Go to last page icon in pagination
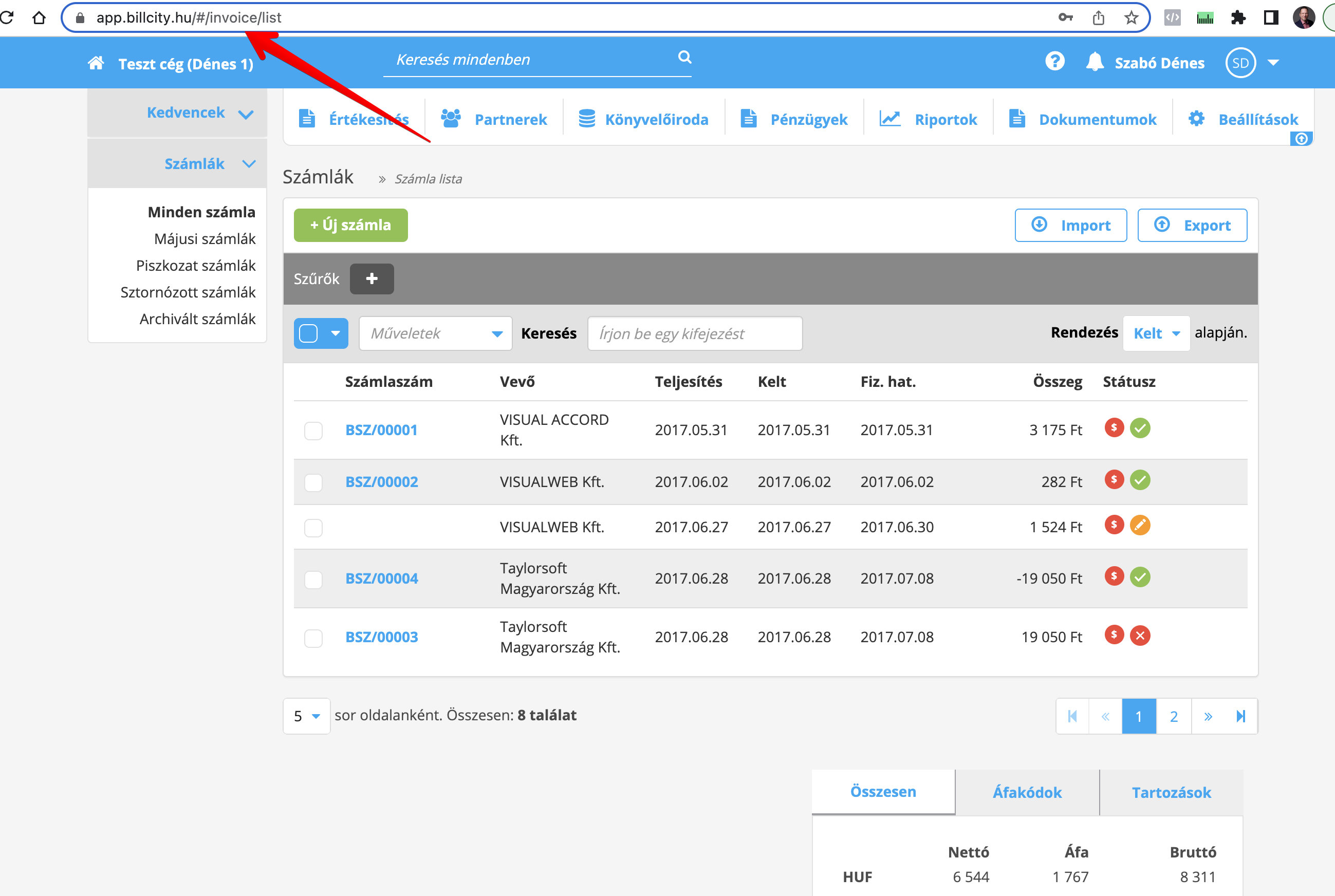Image resolution: width=1335 pixels, height=896 pixels. (1240, 716)
